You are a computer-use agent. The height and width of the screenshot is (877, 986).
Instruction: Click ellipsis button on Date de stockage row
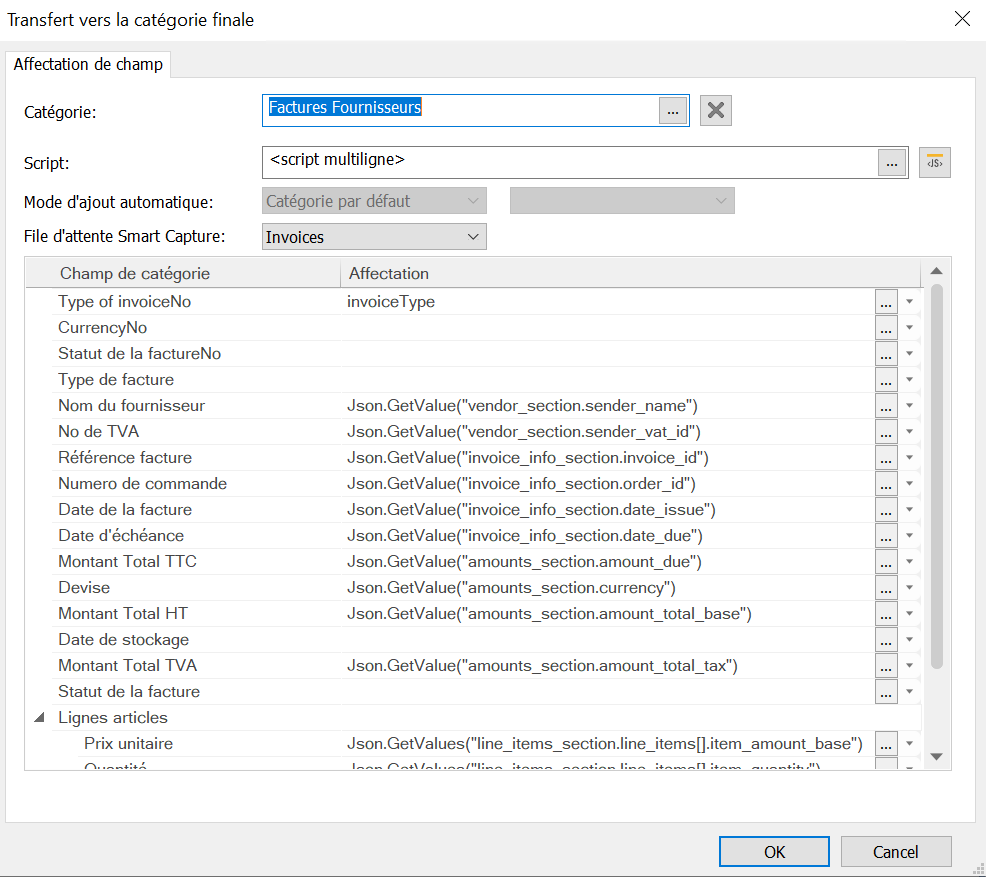point(886,640)
